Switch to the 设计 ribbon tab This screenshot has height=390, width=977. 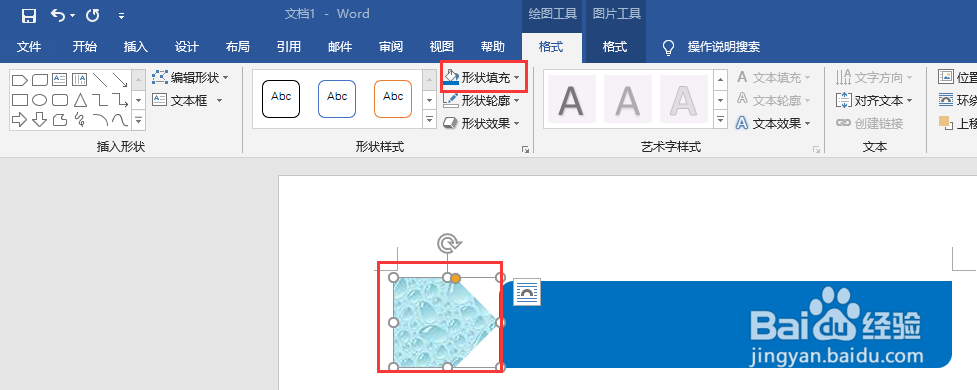coord(186,47)
